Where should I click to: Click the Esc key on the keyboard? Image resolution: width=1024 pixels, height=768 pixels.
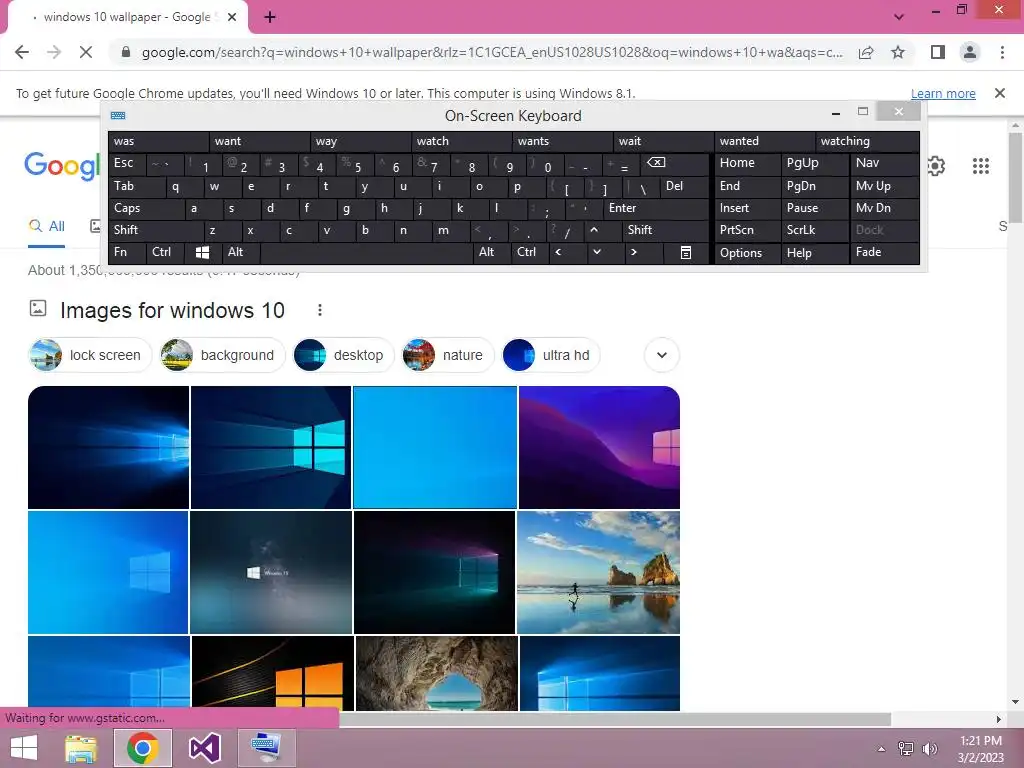[127, 163]
